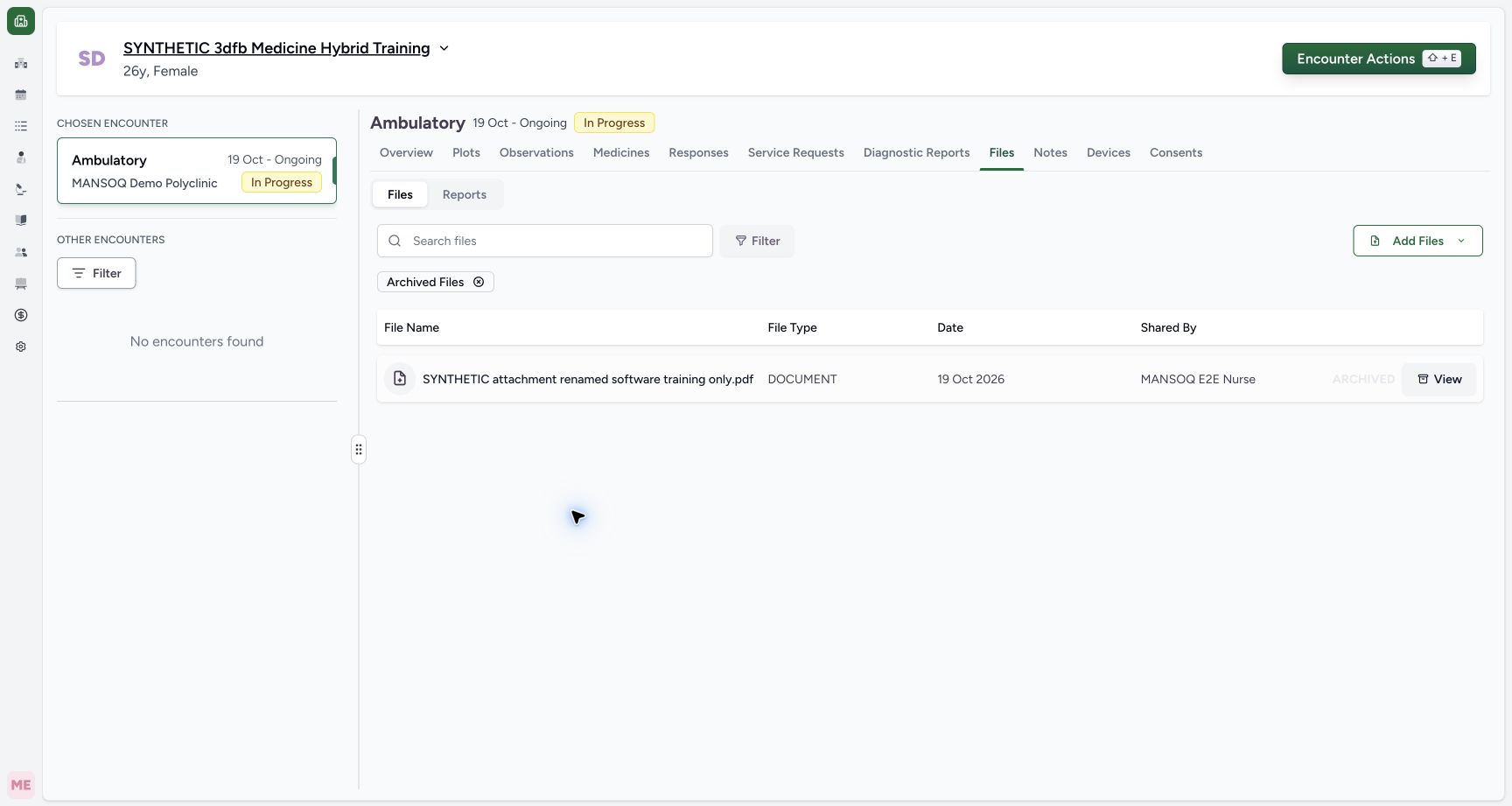
Task: Open the users group sidebar icon
Action: (21, 252)
